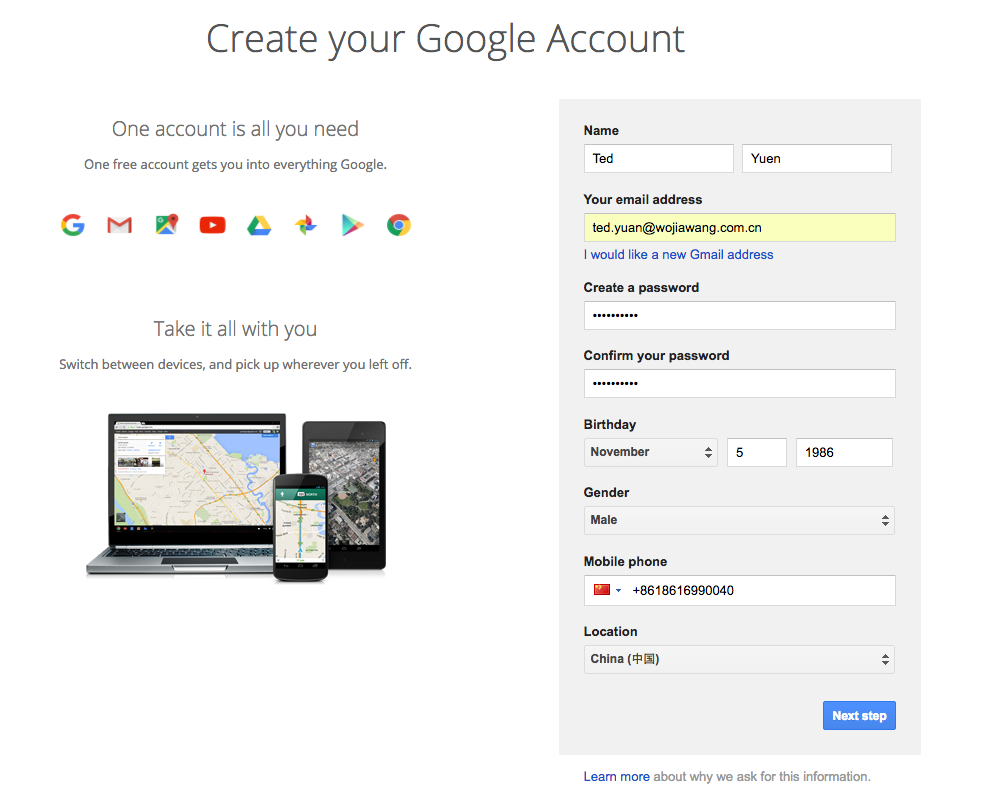The height and width of the screenshot is (811, 981).
Task: Click the 'Create a password' label
Action: (x=641, y=287)
